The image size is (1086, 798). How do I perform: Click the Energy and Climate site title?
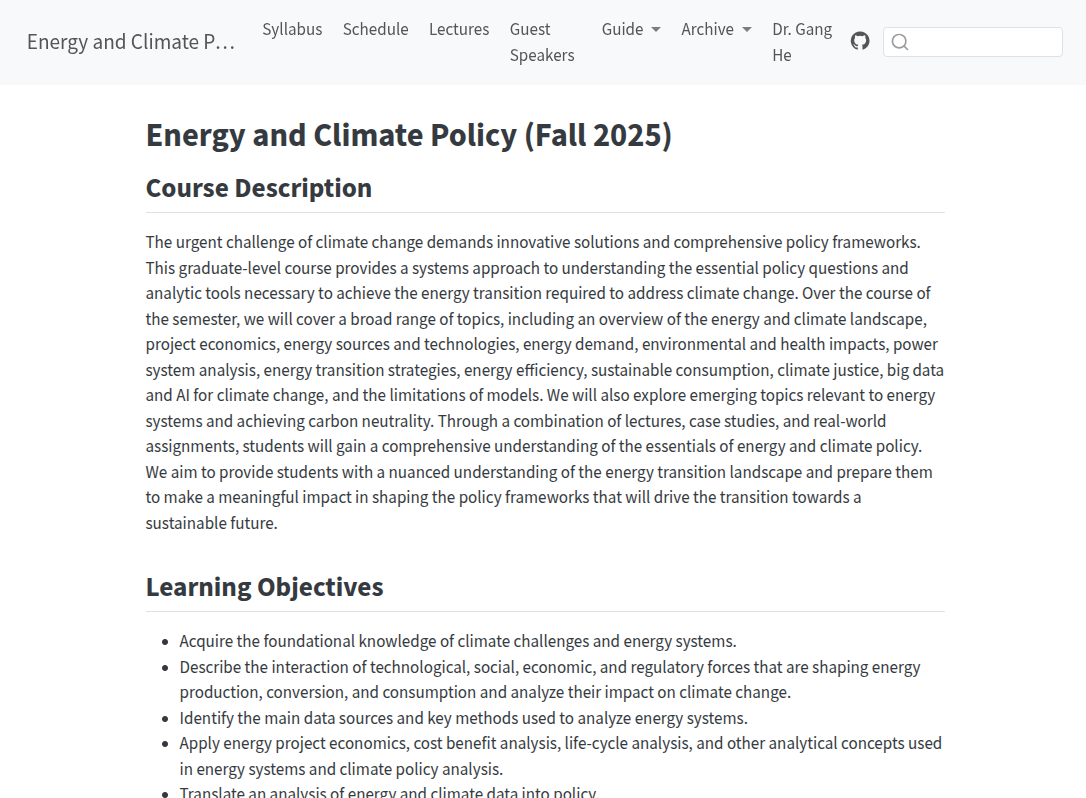click(131, 42)
